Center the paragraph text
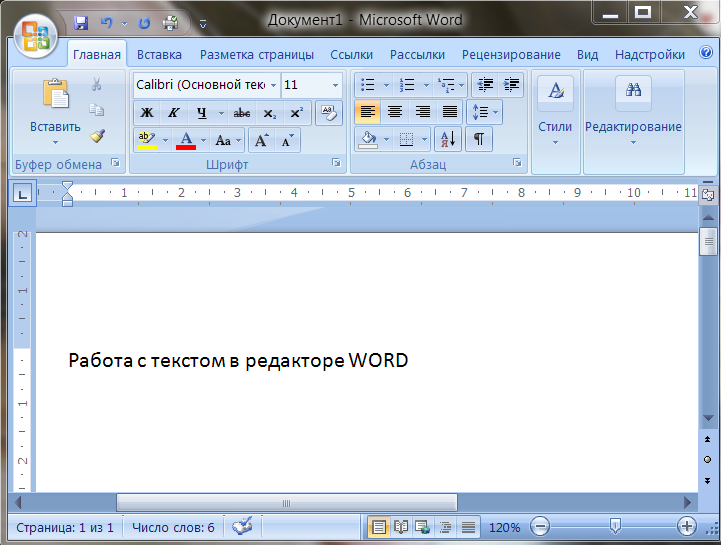Screen dimensions: 721x545 (395, 112)
